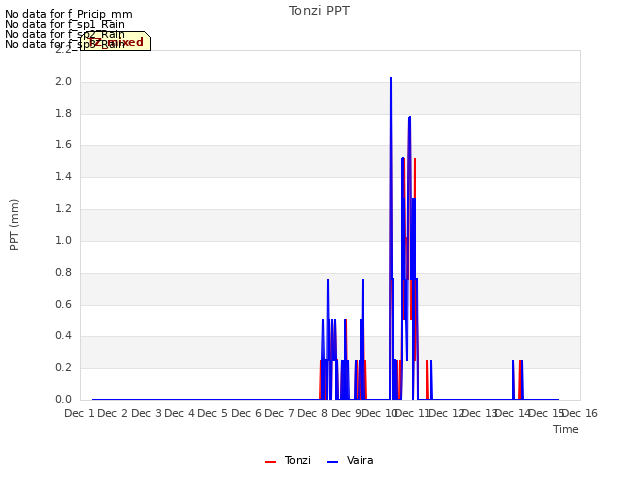Image resolution: width=640 pixels, height=480 pixels.
Task: Click the Dec 1 x-axis tick label
Action: [80, 413]
